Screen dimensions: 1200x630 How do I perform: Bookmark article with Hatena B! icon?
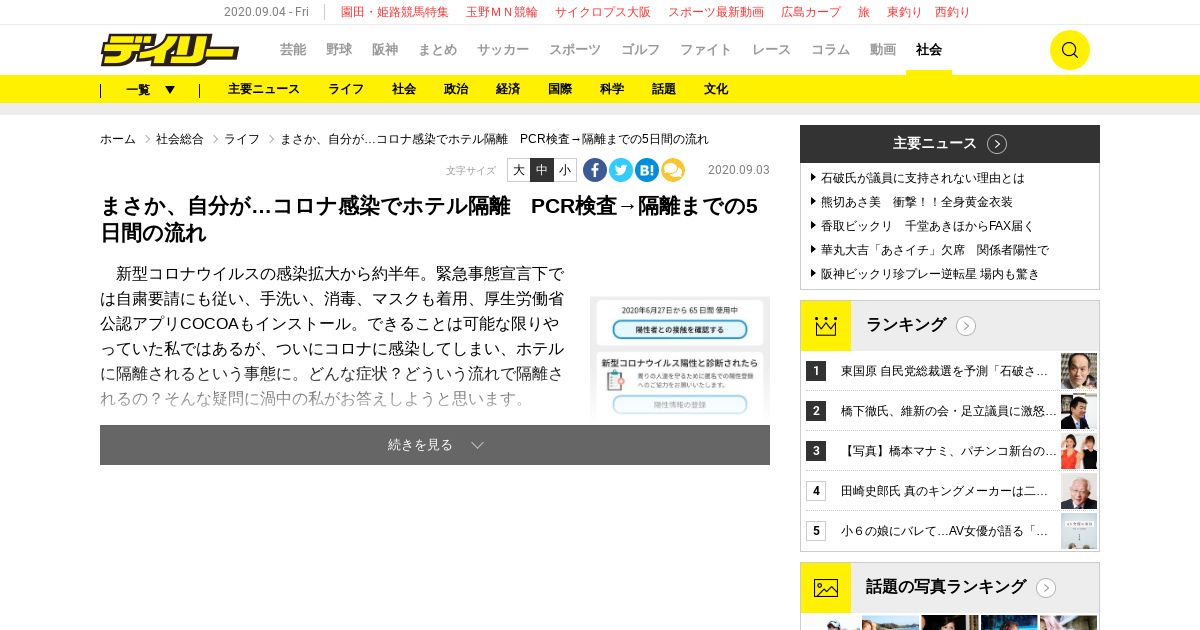point(647,170)
